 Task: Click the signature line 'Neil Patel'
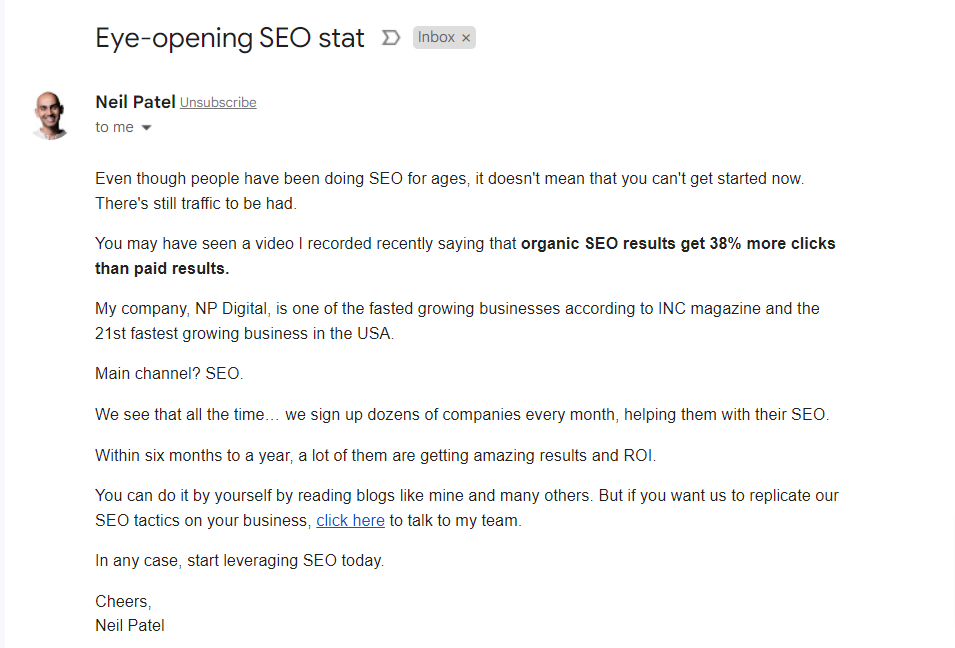130,625
